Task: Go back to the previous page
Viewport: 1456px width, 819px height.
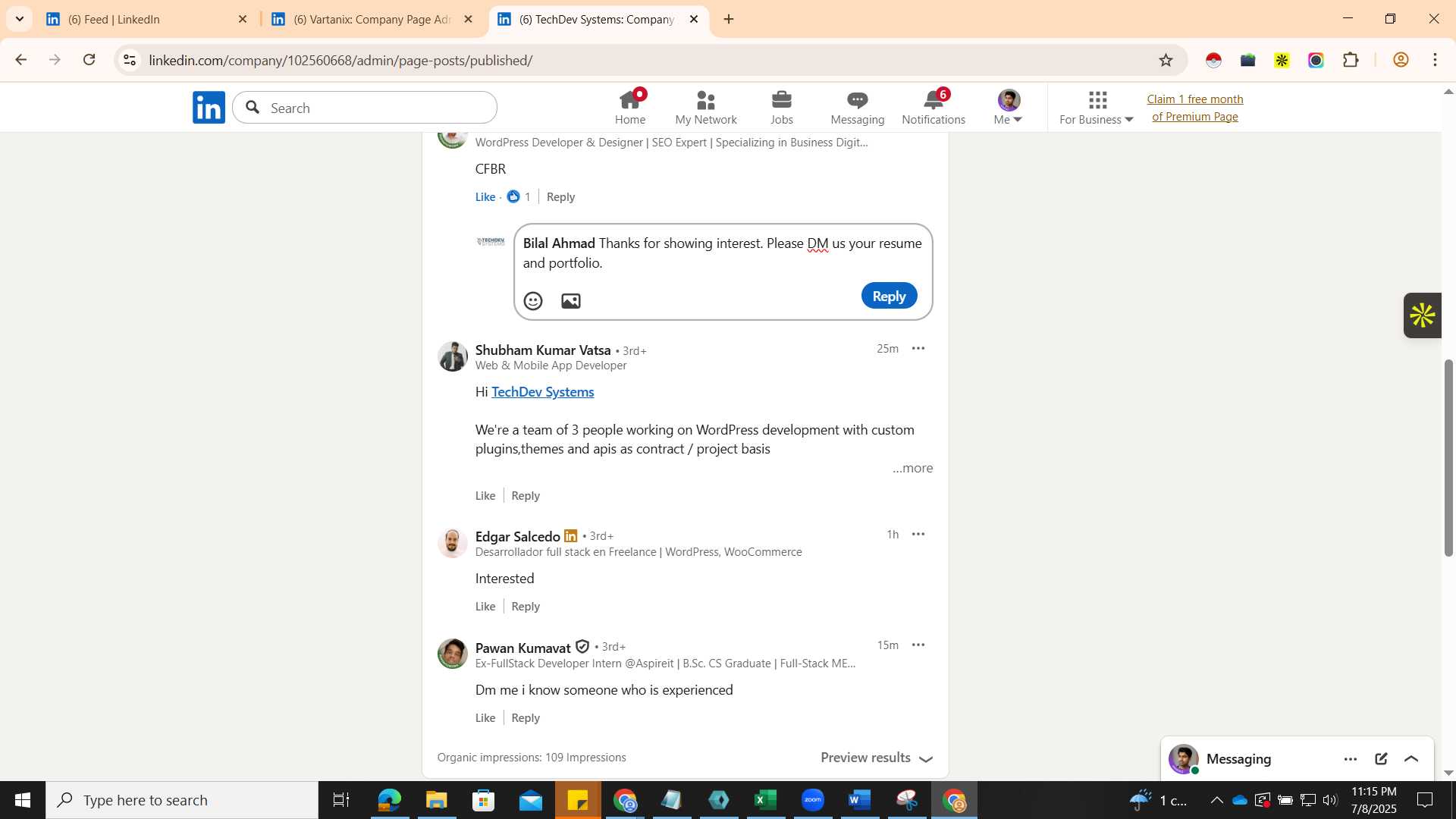Action: (20, 60)
